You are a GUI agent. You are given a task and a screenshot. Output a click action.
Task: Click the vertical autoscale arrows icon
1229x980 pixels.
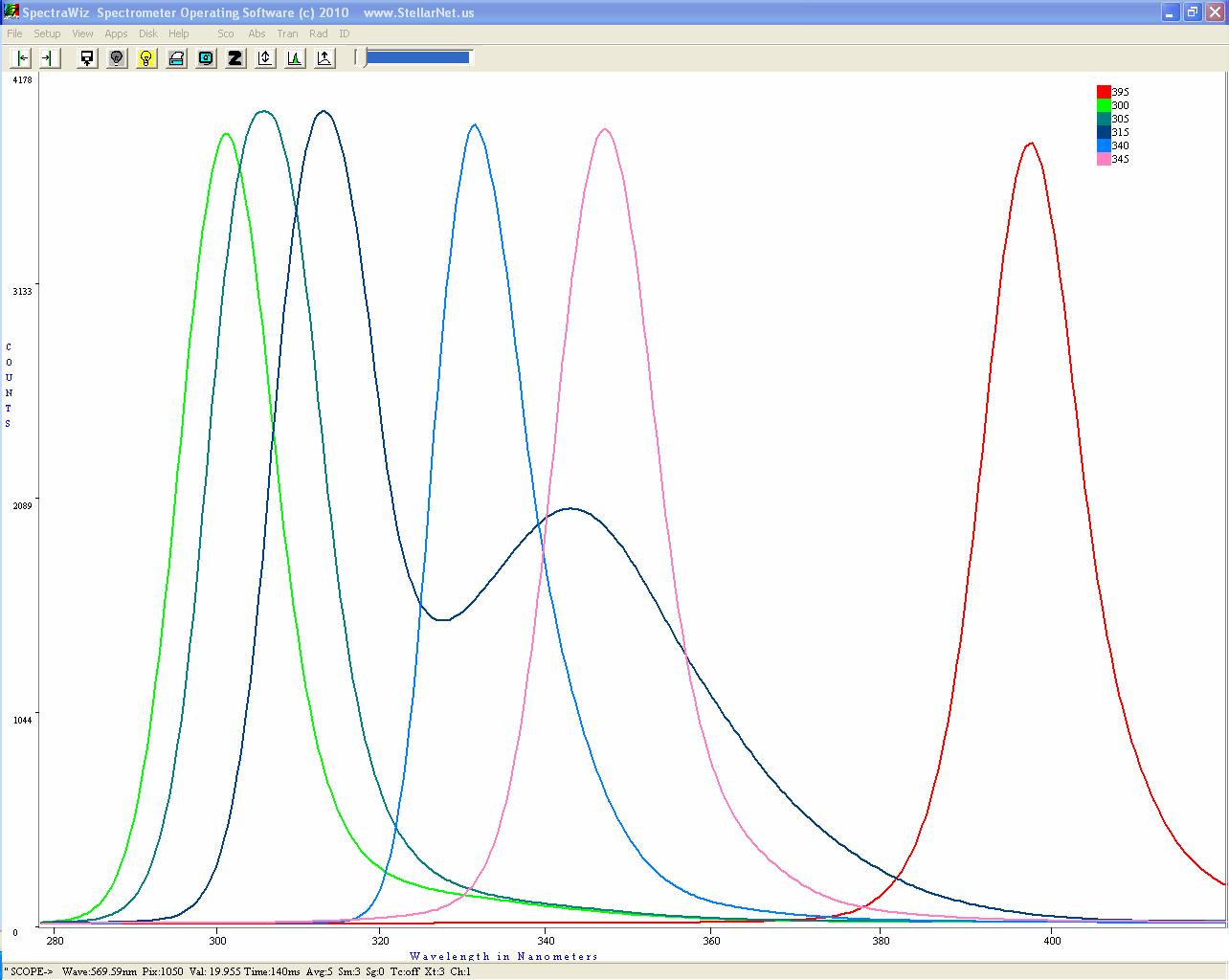click(265, 58)
